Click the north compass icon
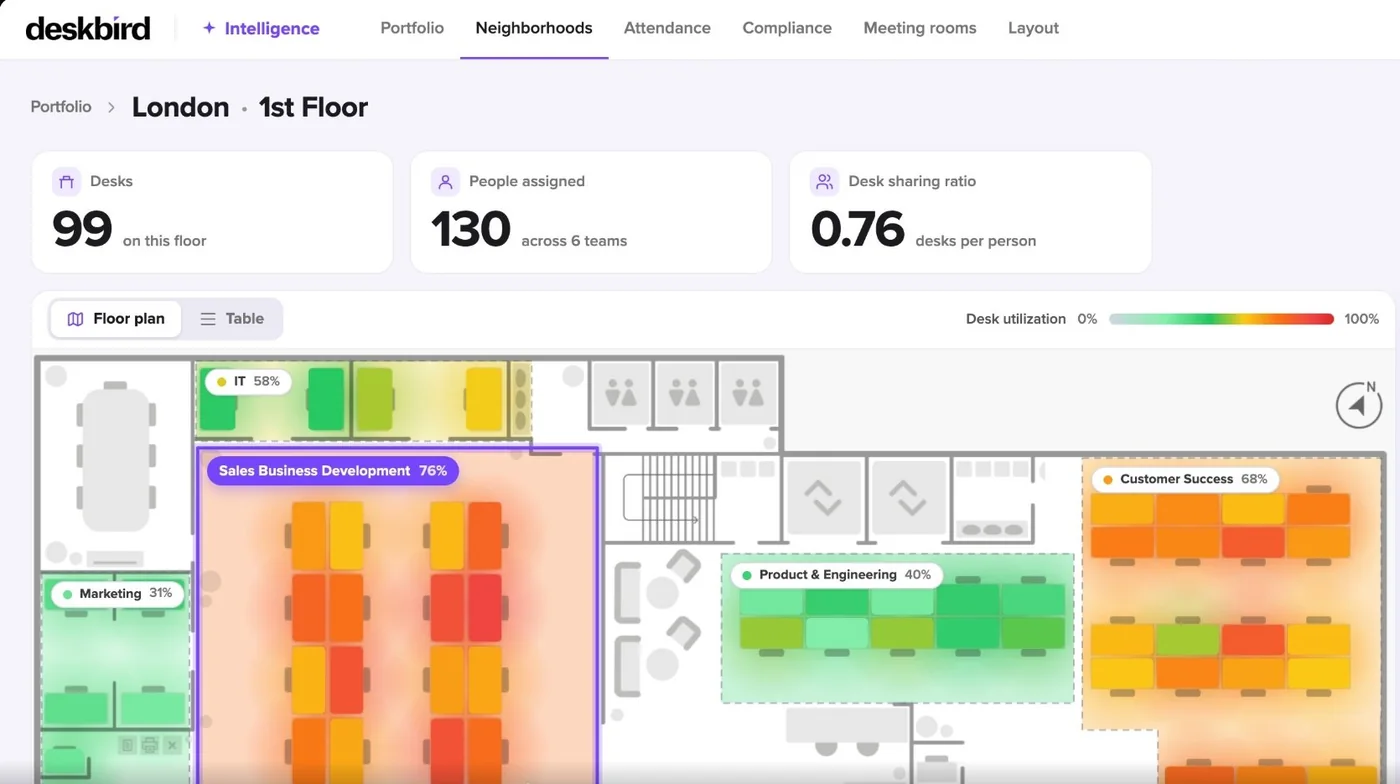The image size is (1400, 784). coord(1358,405)
